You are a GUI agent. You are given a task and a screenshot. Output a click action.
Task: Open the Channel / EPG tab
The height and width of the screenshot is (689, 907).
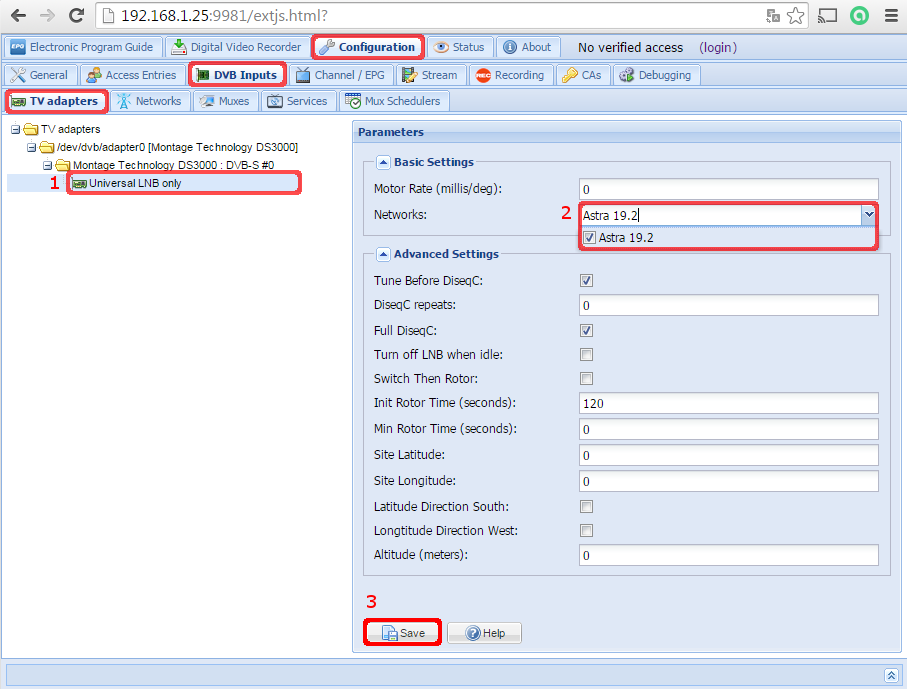pos(341,75)
